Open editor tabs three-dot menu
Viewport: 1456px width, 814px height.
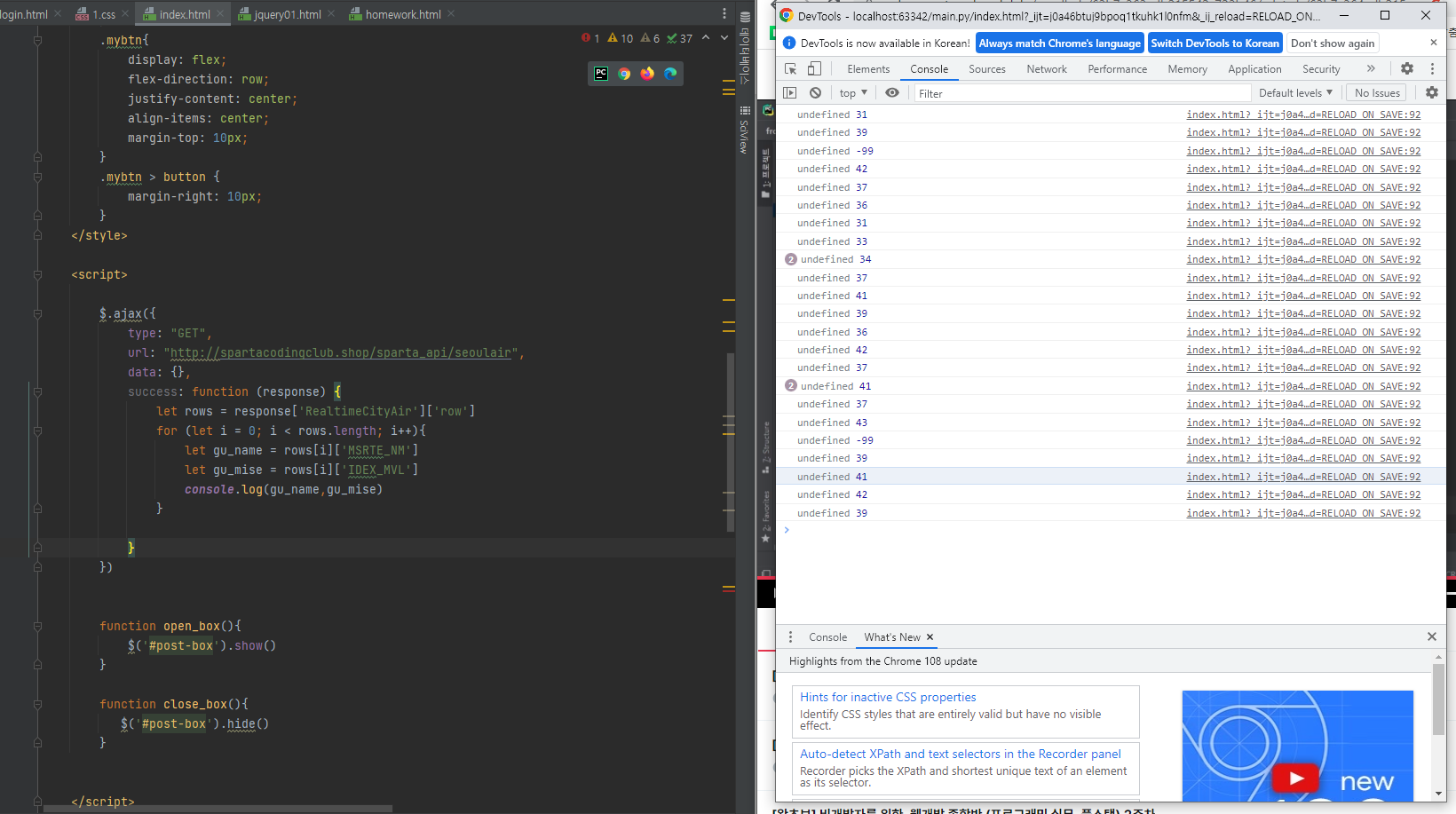point(724,13)
